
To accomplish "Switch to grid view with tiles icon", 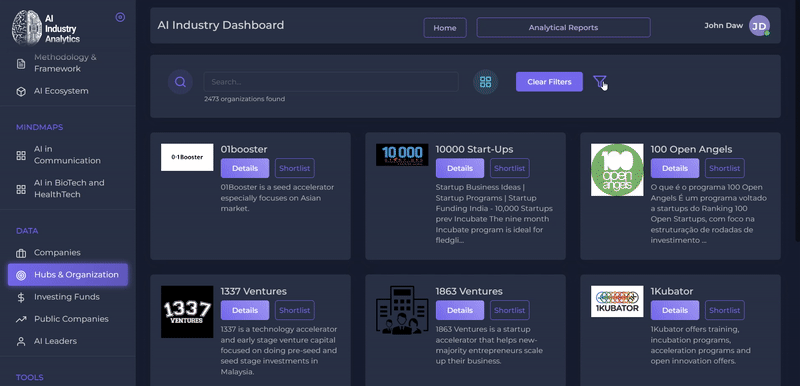I will [x=485, y=82].
